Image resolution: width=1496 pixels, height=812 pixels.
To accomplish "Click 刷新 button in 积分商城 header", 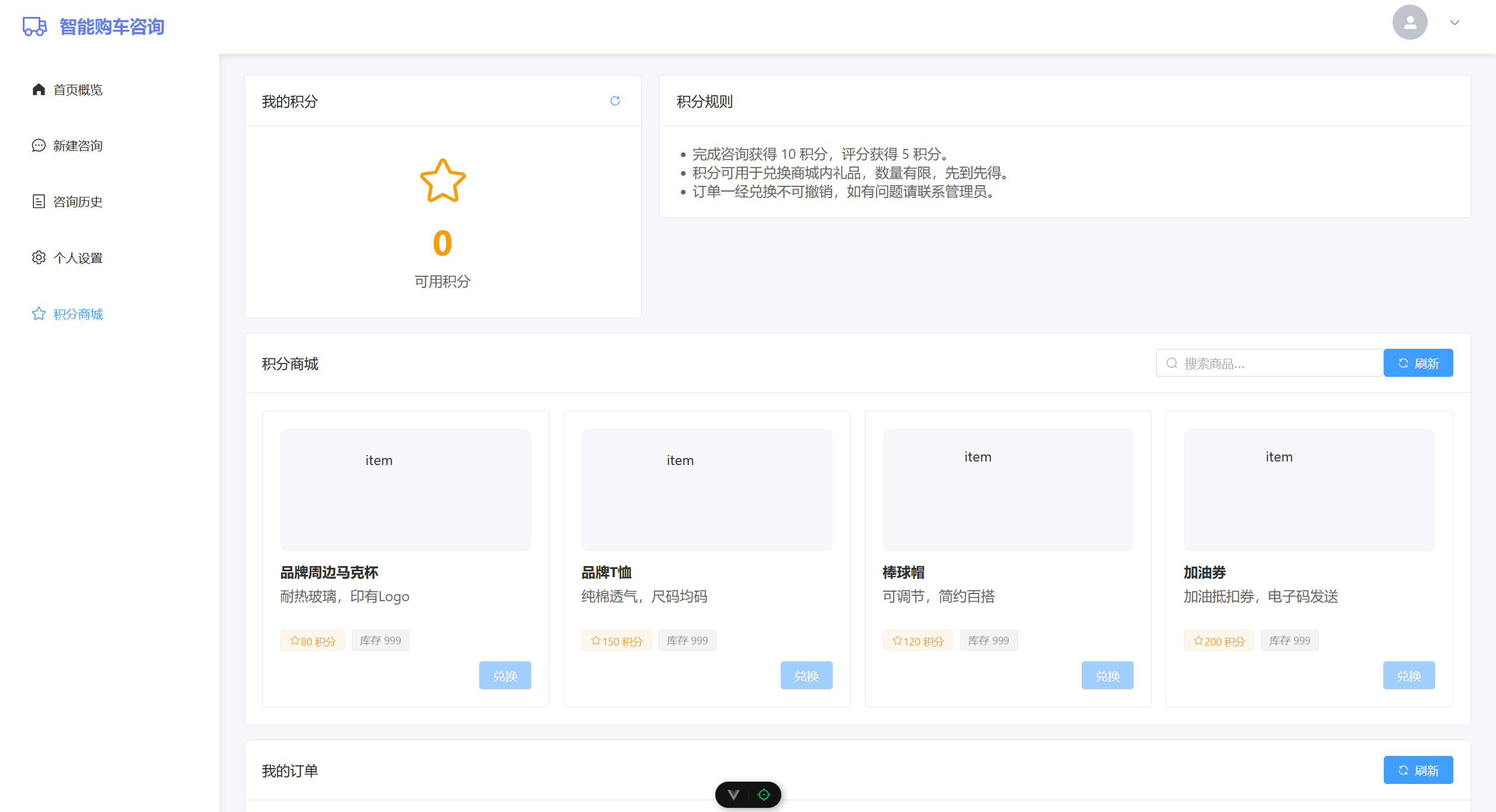I will [x=1418, y=363].
